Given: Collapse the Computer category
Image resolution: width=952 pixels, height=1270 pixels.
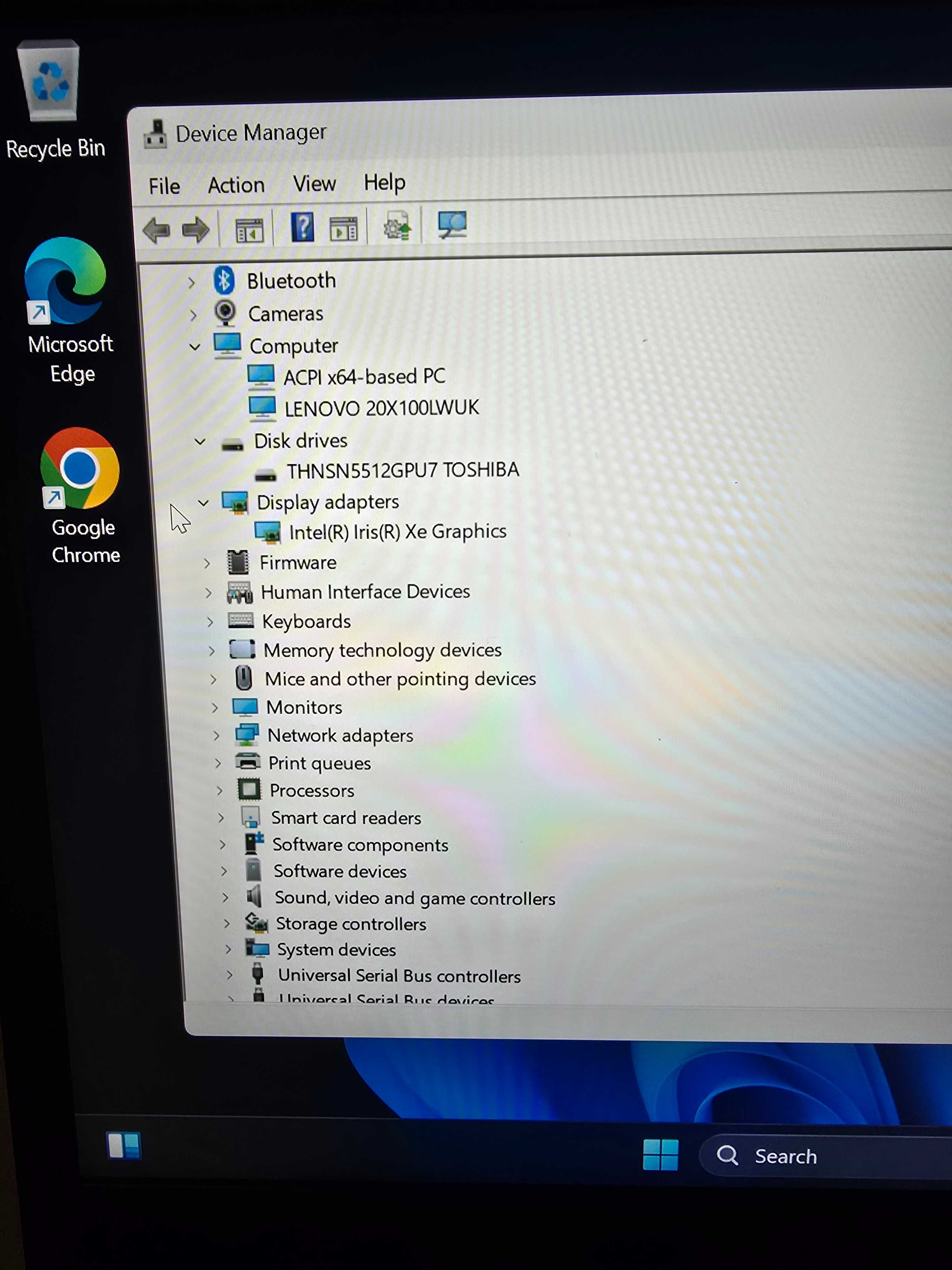Looking at the screenshot, I should tap(195, 347).
